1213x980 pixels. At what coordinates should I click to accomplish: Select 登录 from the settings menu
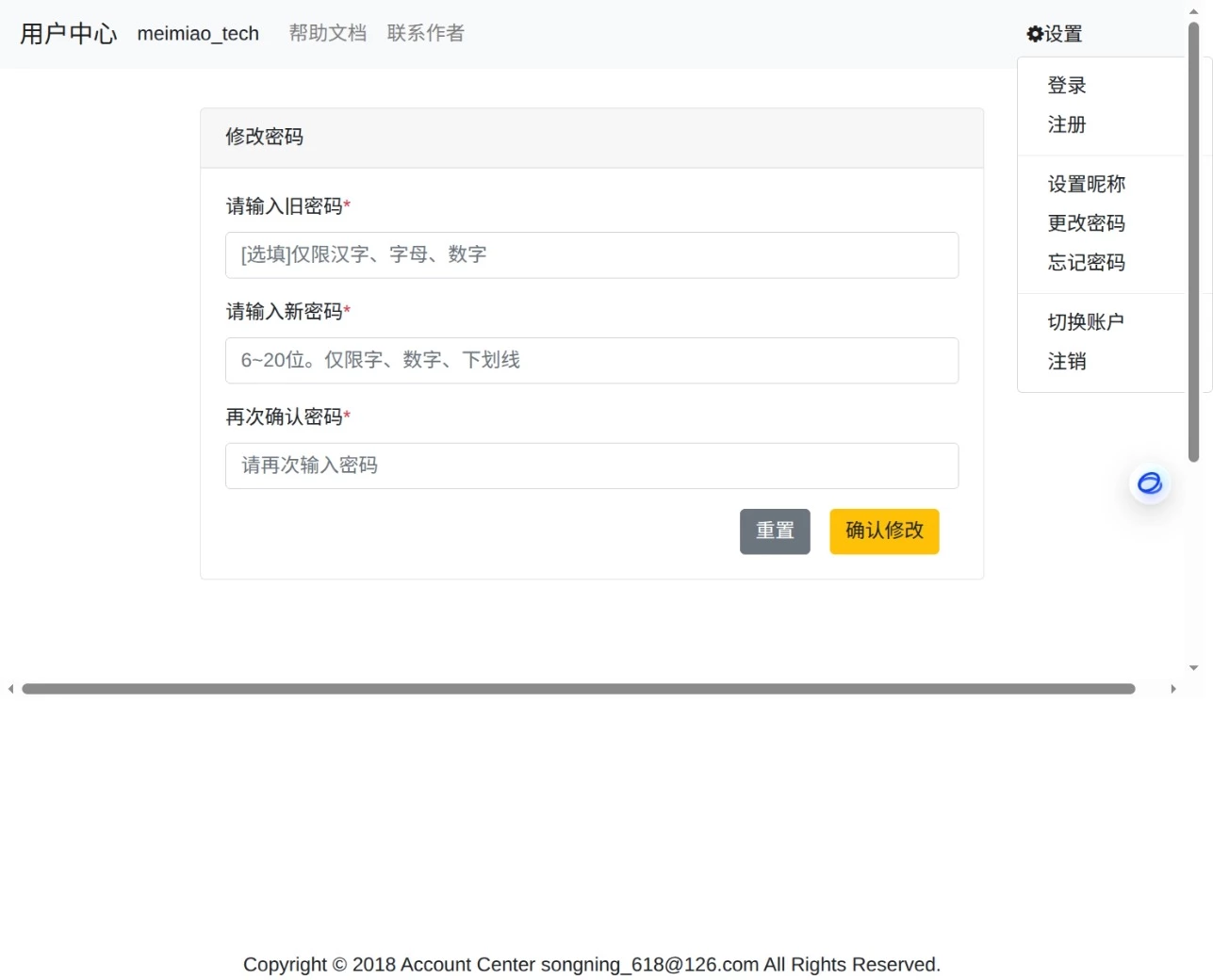1066,85
